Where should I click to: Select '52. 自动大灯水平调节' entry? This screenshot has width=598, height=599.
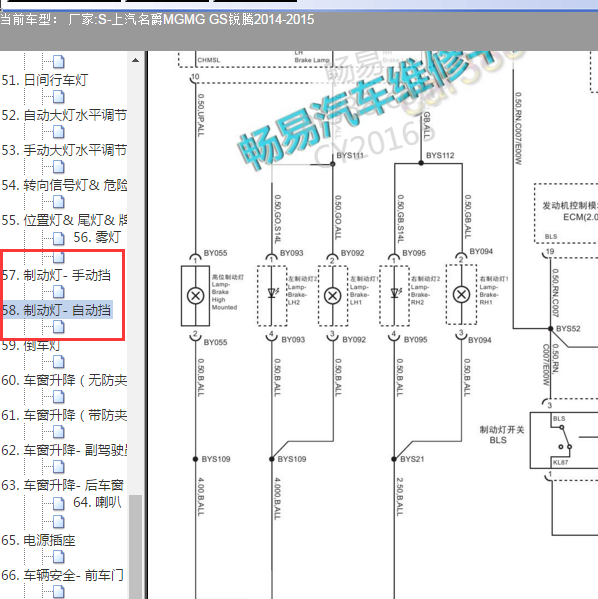[64, 115]
